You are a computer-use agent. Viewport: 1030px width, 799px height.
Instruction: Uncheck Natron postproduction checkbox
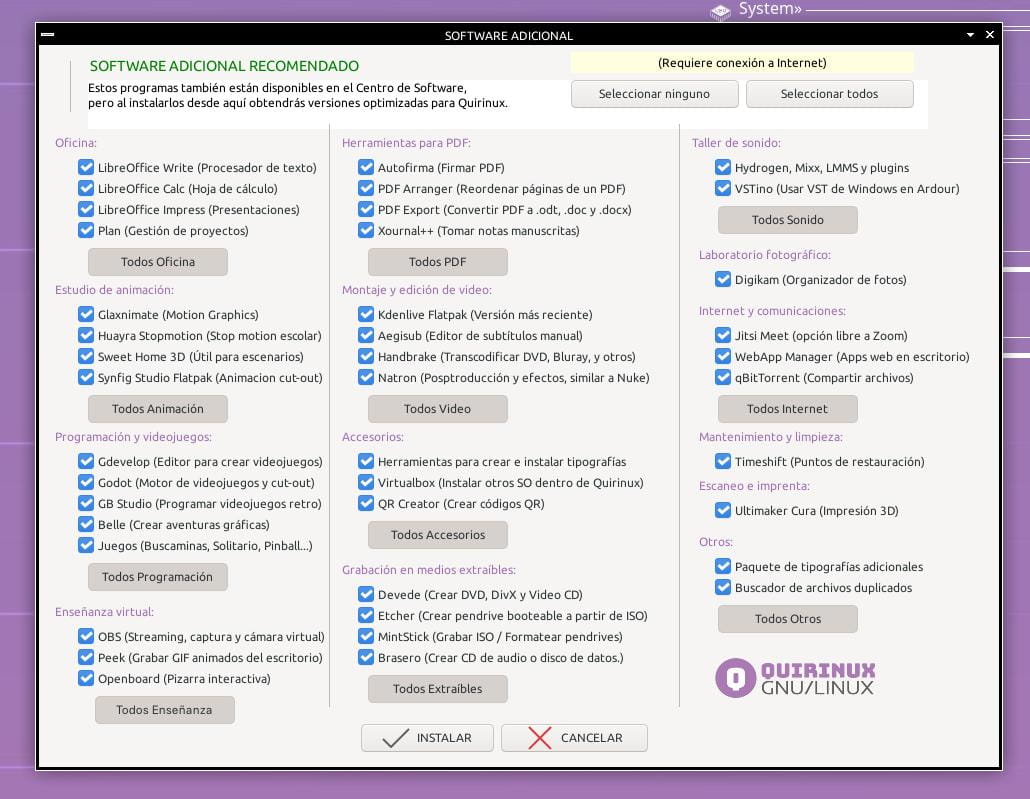click(366, 377)
